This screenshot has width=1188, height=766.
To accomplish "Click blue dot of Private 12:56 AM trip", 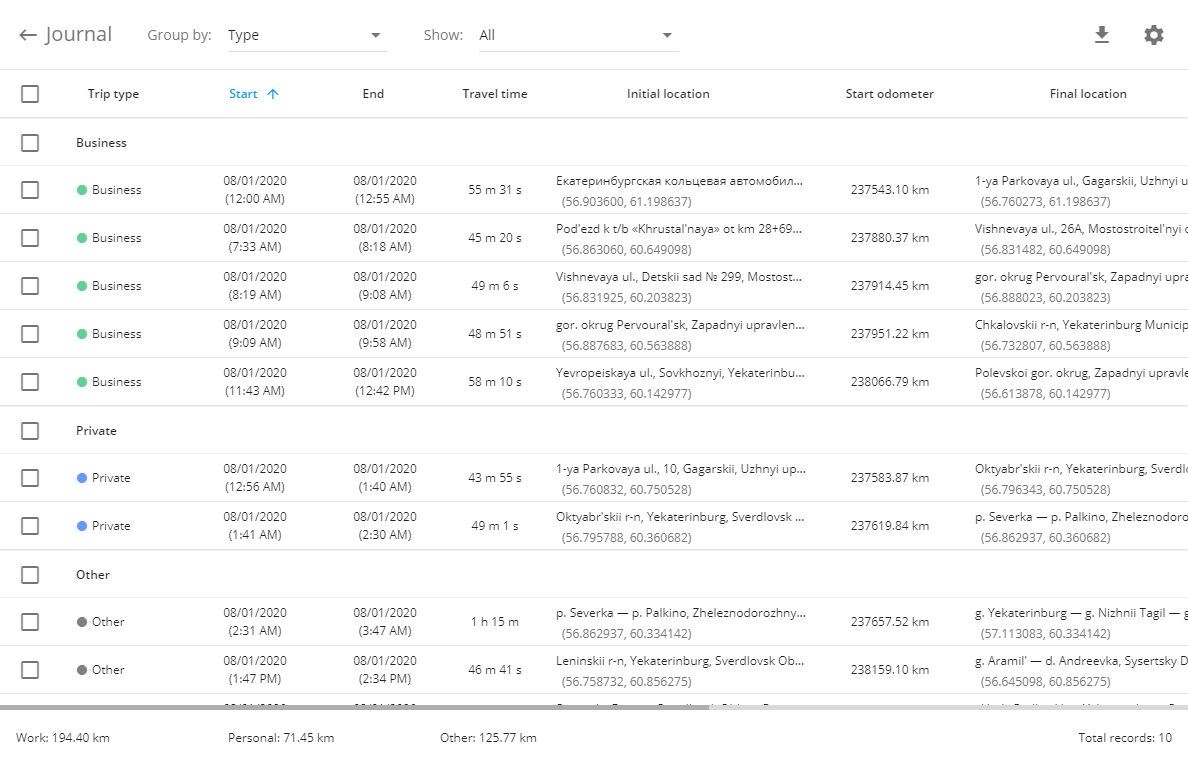I will (82, 478).
